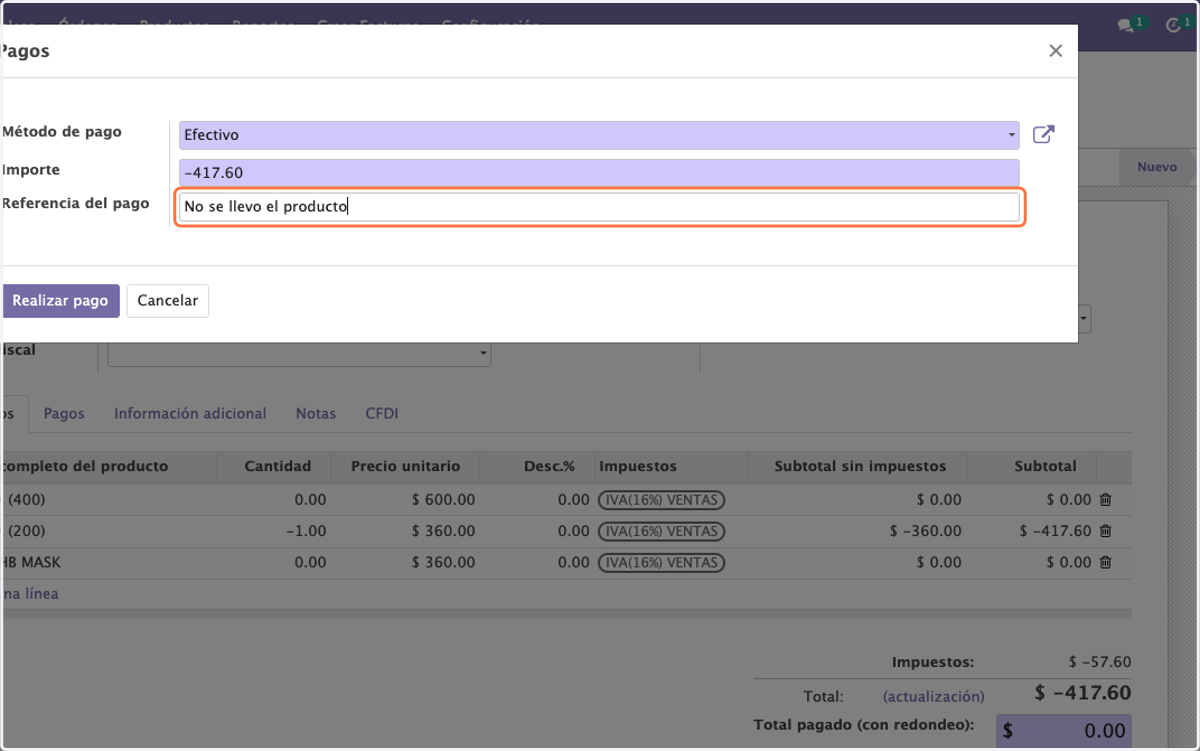
Task: Click the Total pagado field showing 0.00
Action: pos(1064,731)
